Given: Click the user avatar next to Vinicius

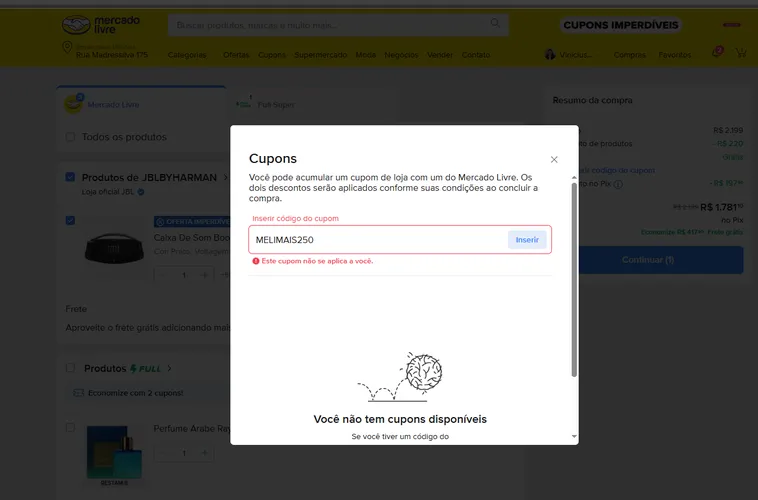Looking at the screenshot, I should (550, 54).
